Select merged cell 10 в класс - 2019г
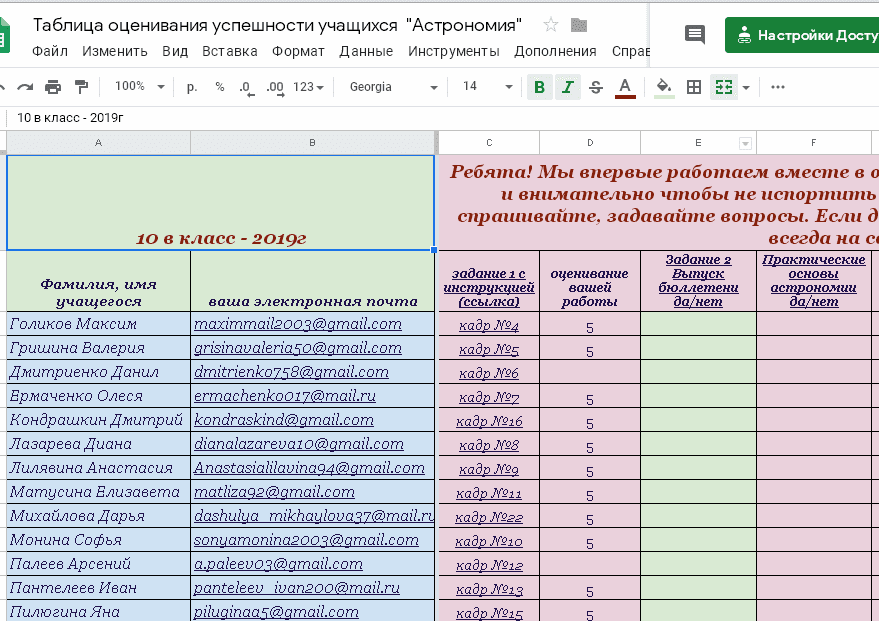This screenshot has height=621, width=879. 220,203
